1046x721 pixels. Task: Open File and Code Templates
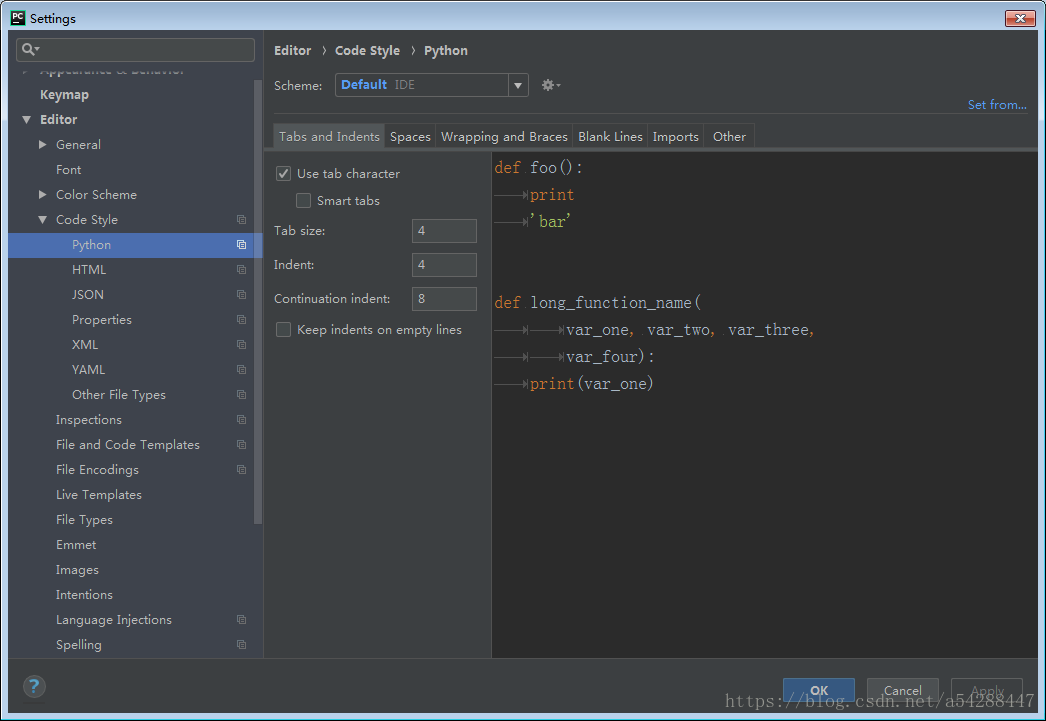[128, 445]
